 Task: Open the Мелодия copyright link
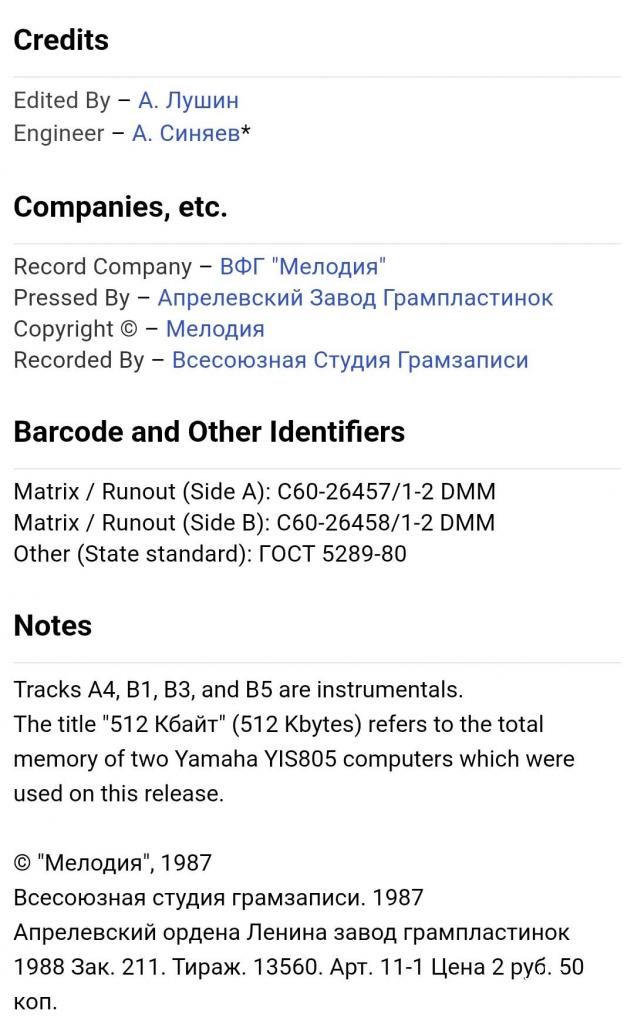[x=215, y=328]
